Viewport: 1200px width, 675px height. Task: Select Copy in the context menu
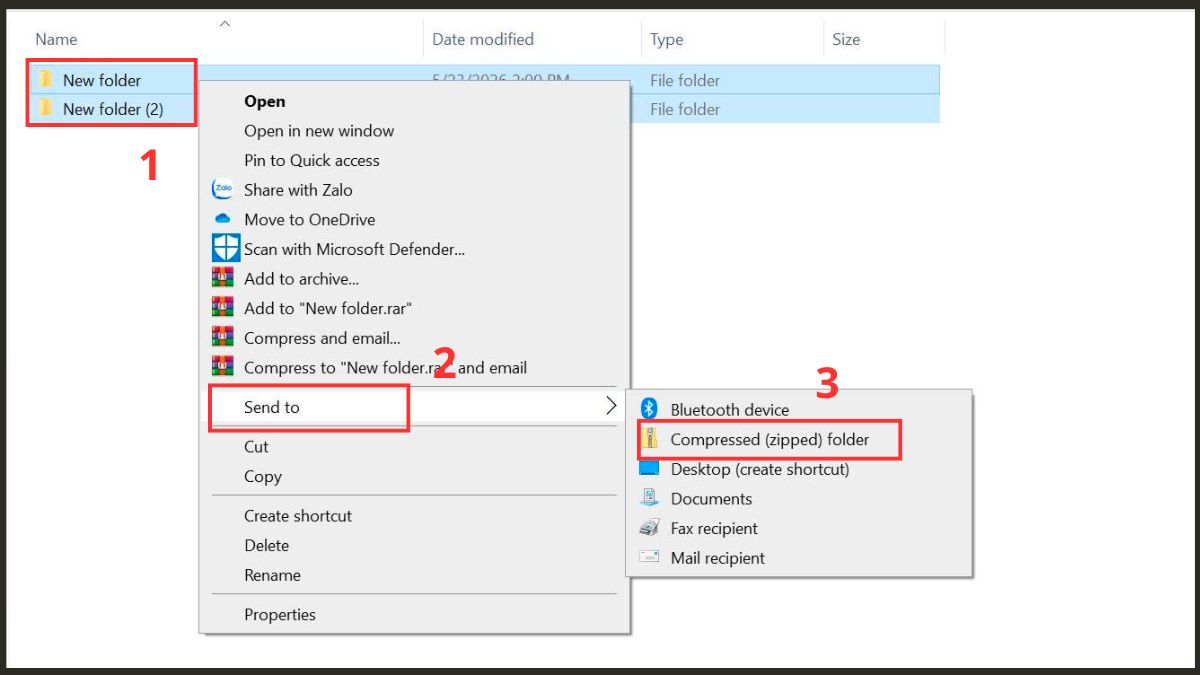[x=263, y=477]
